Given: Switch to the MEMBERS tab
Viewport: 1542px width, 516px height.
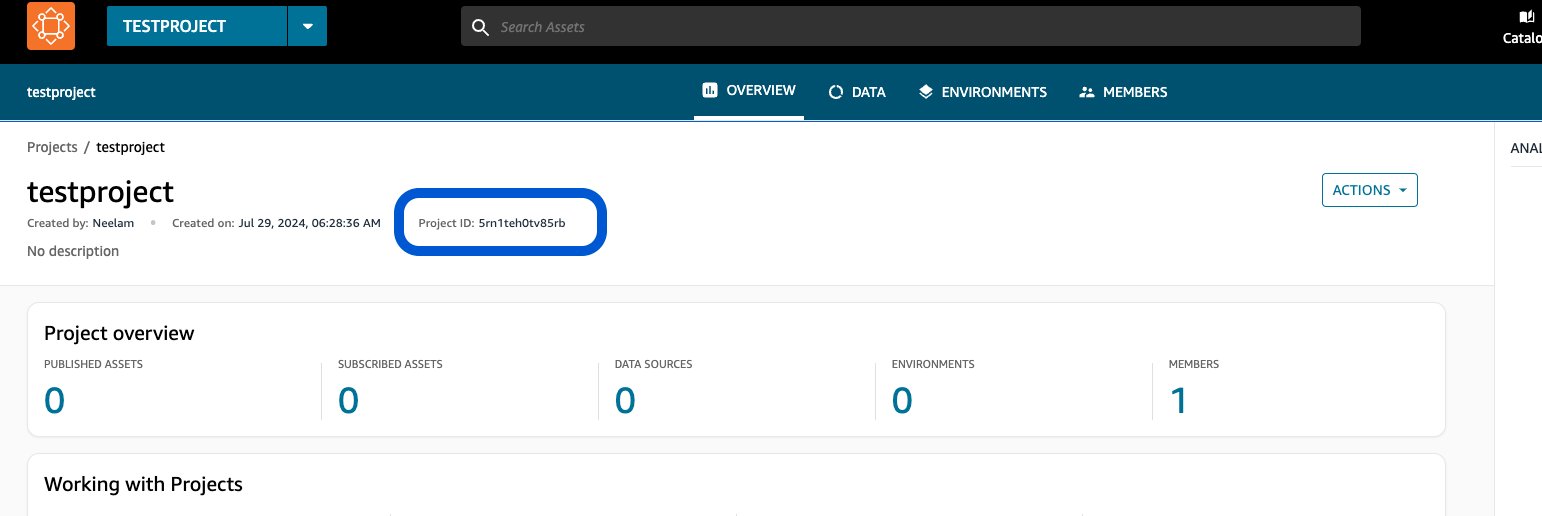Looking at the screenshot, I should point(1123,92).
